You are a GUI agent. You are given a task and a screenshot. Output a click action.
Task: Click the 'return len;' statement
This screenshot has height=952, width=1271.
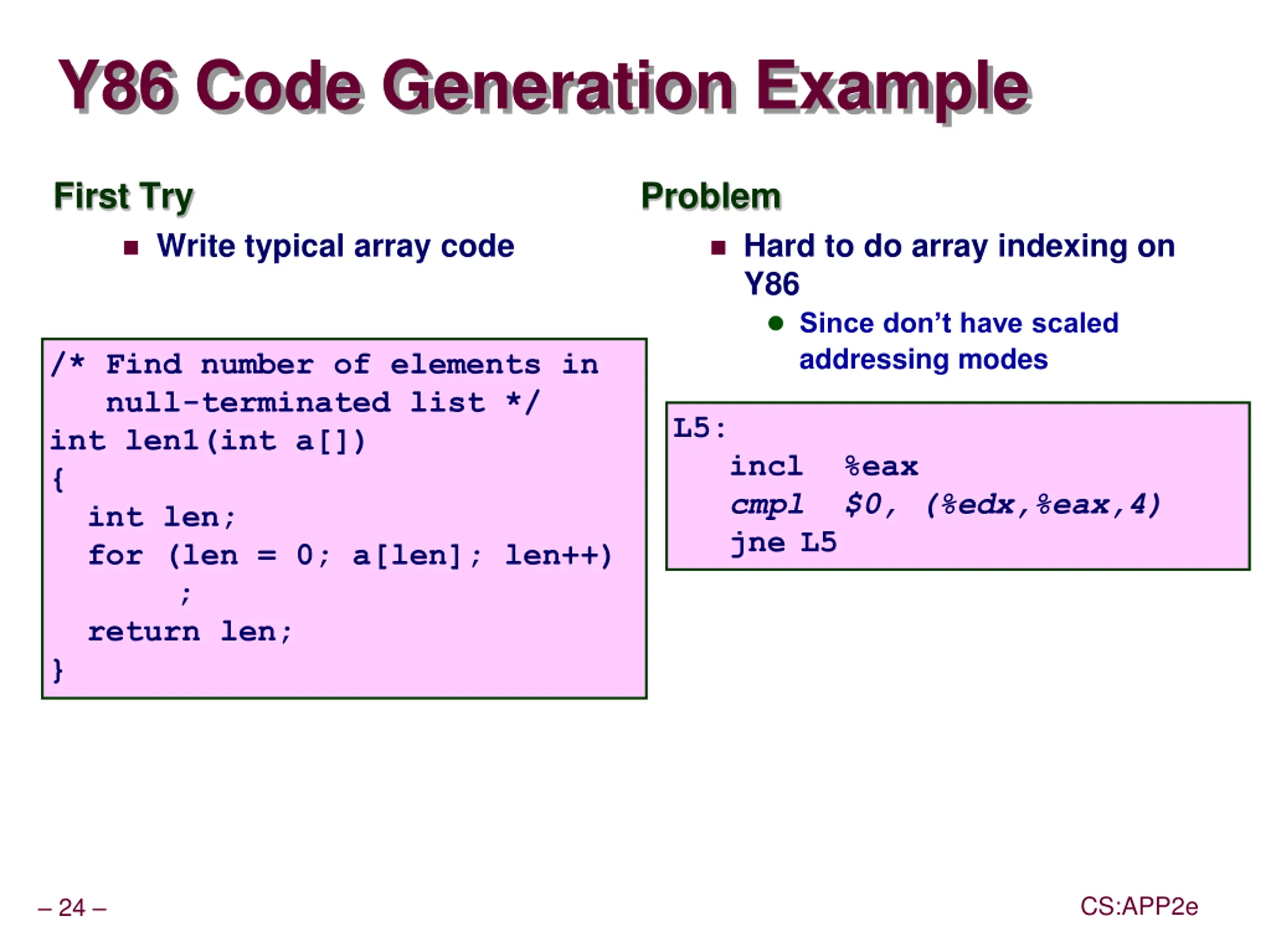(190, 632)
